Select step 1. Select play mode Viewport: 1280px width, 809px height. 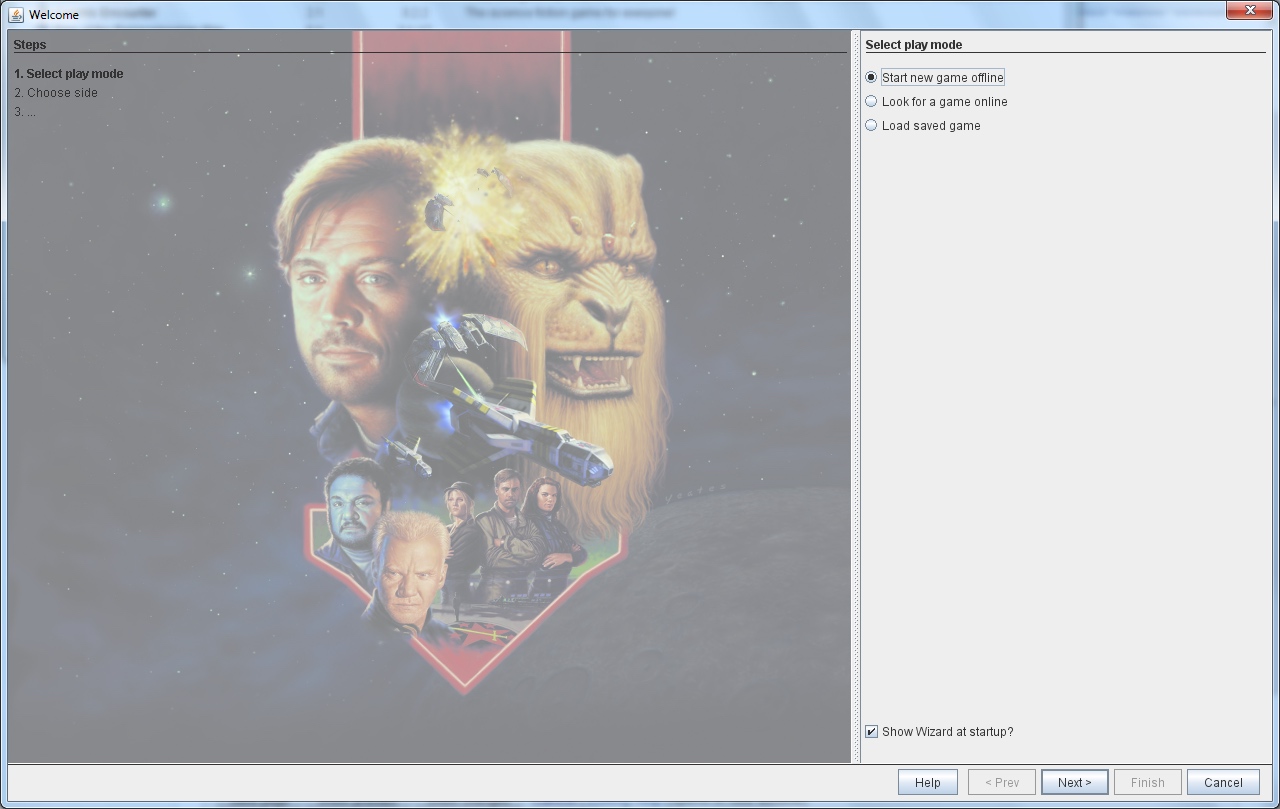tap(69, 73)
